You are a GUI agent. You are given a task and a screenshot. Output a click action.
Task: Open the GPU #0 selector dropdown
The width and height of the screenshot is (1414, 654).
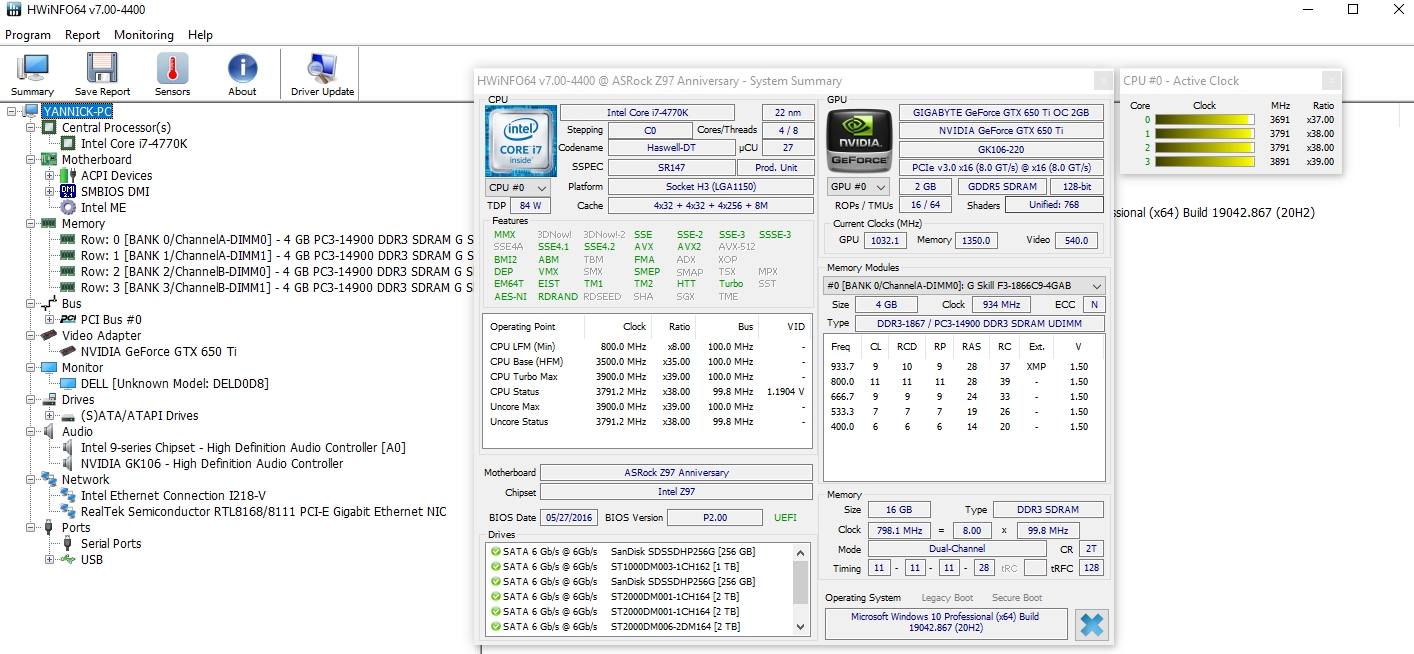[858, 187]
